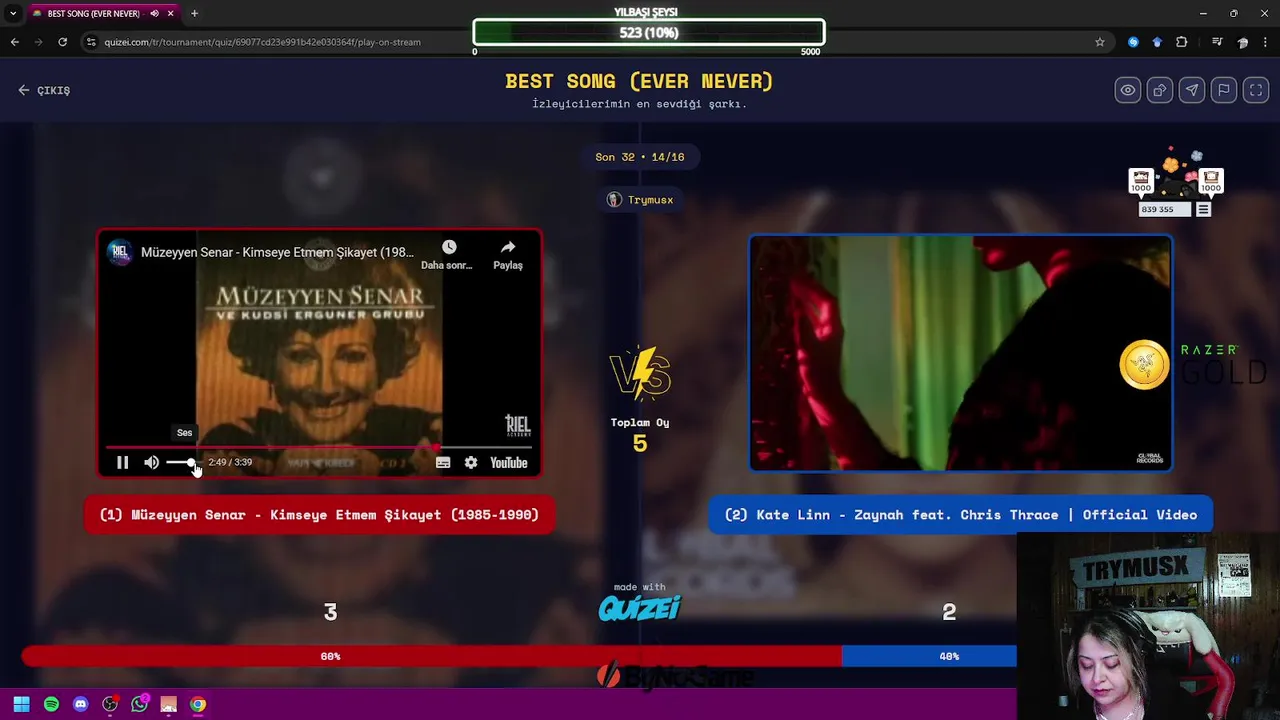Expand the tab search dropdown arrow
Image resolution: width=1280 pixels, height=720 pixels.
tap(12, 13)
